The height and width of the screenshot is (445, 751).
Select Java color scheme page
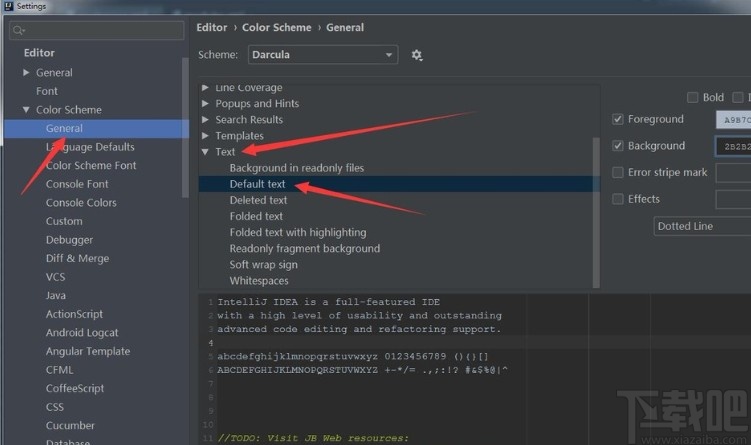[56, 296]
